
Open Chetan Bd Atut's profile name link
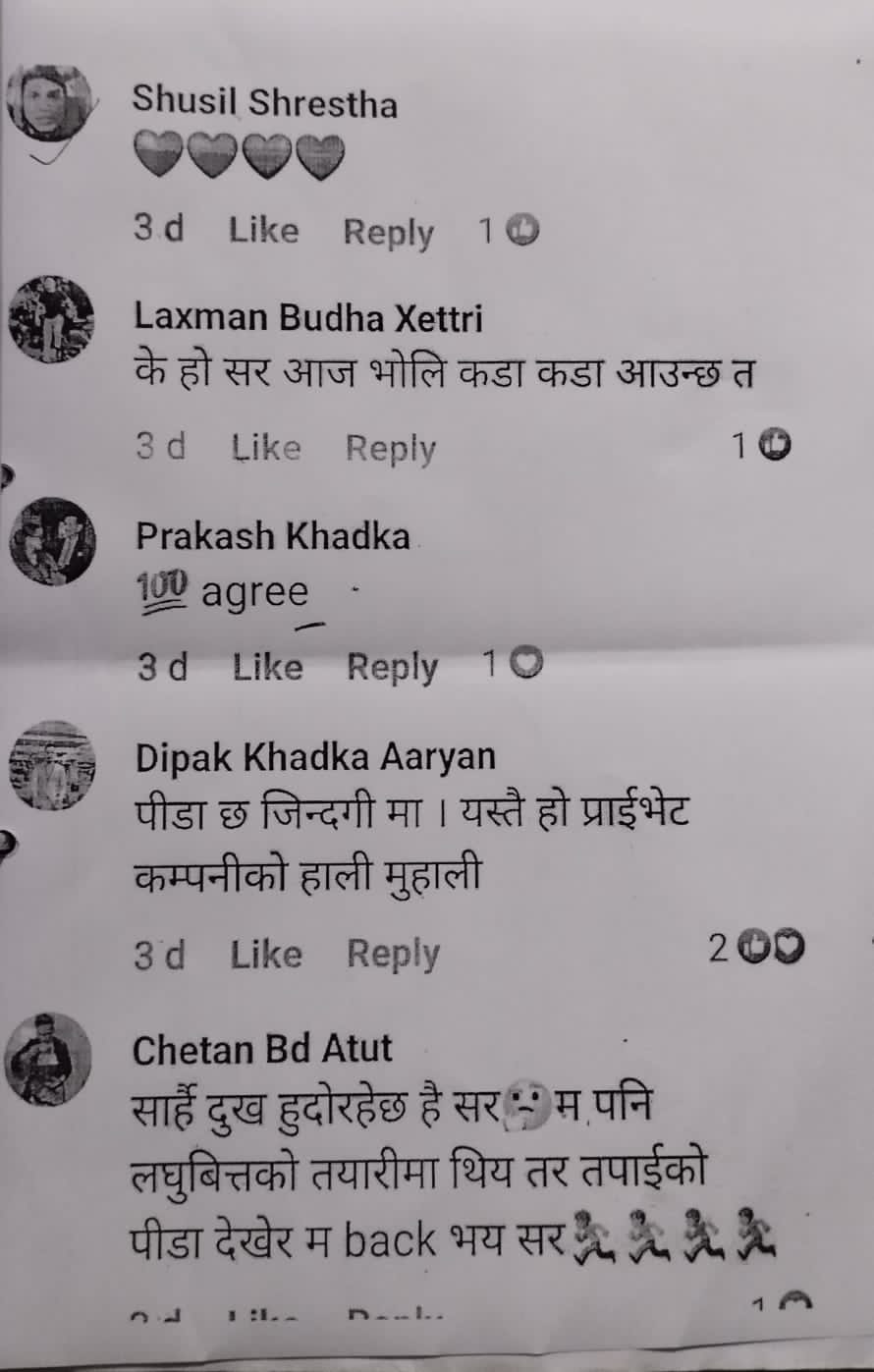click(x=262, y=1049)
